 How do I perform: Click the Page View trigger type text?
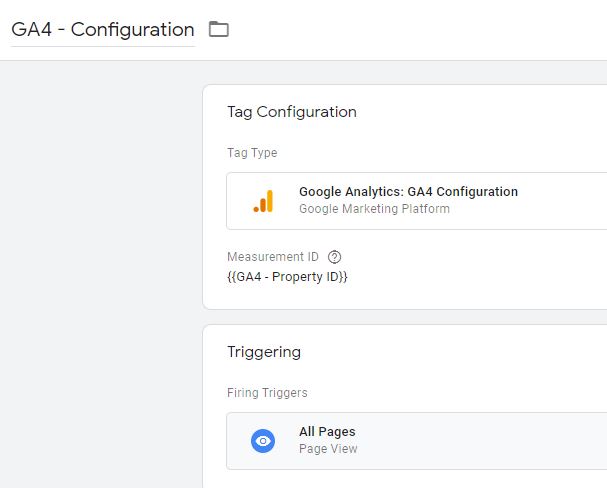[328, 449]
